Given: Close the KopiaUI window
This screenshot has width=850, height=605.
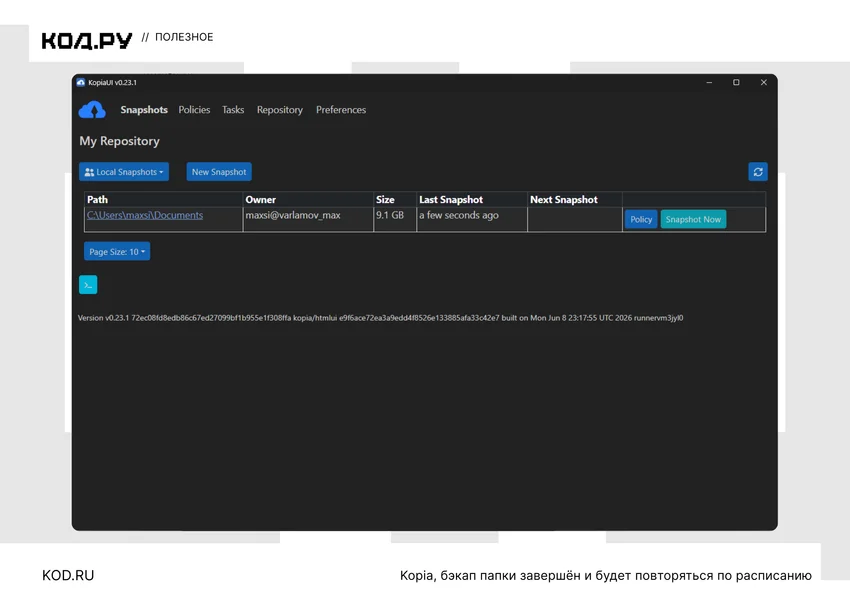Looking at the screenshot, I should (x=764, y=82).
